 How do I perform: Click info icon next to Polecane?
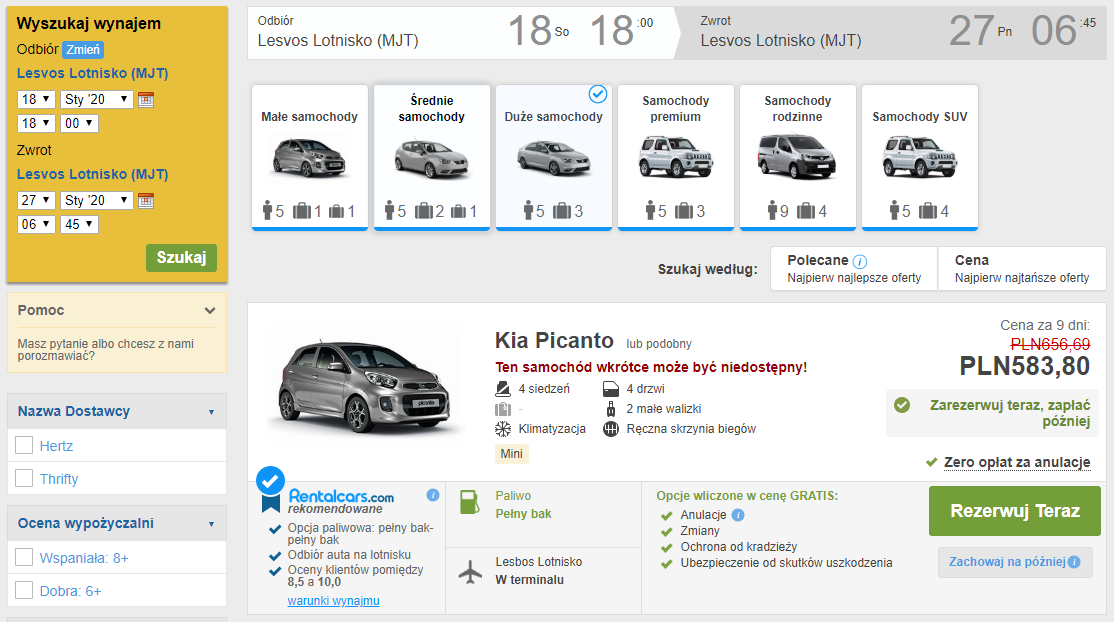tap(860, 262)
